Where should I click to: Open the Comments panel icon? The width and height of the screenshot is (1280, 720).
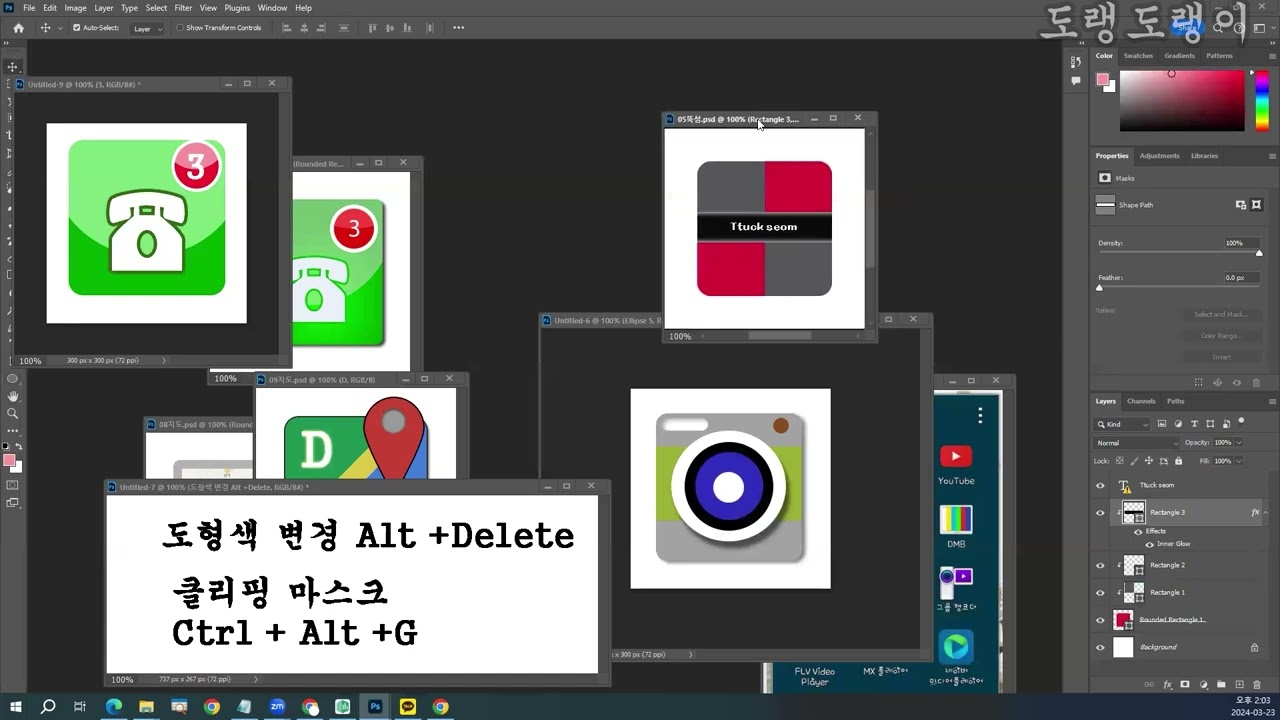click(1076, 81)
